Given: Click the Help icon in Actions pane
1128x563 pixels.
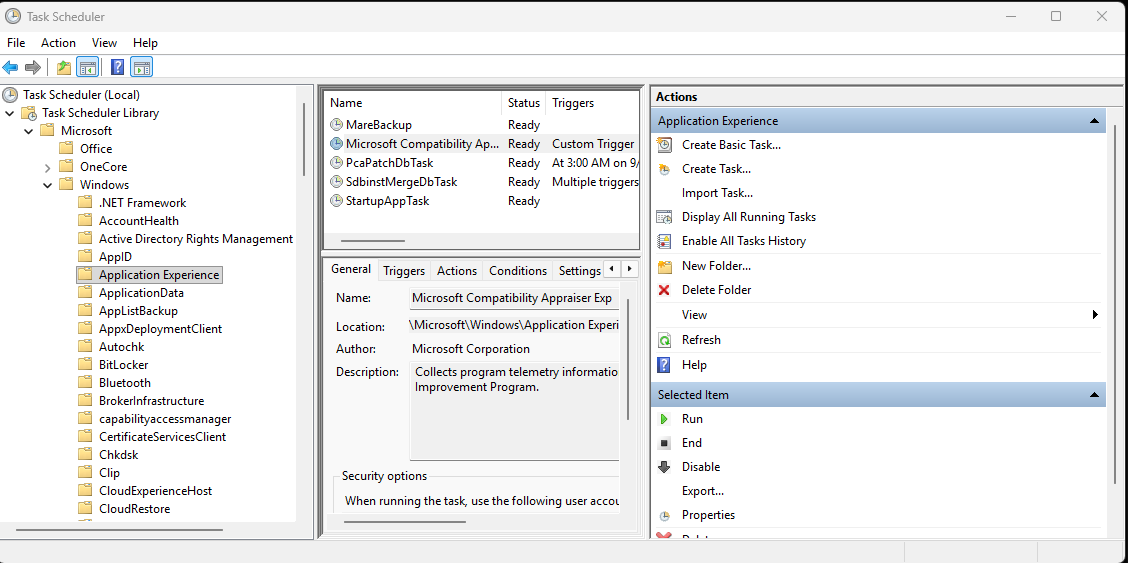Looking at the screenshot, I should click(x=665, y=365).
